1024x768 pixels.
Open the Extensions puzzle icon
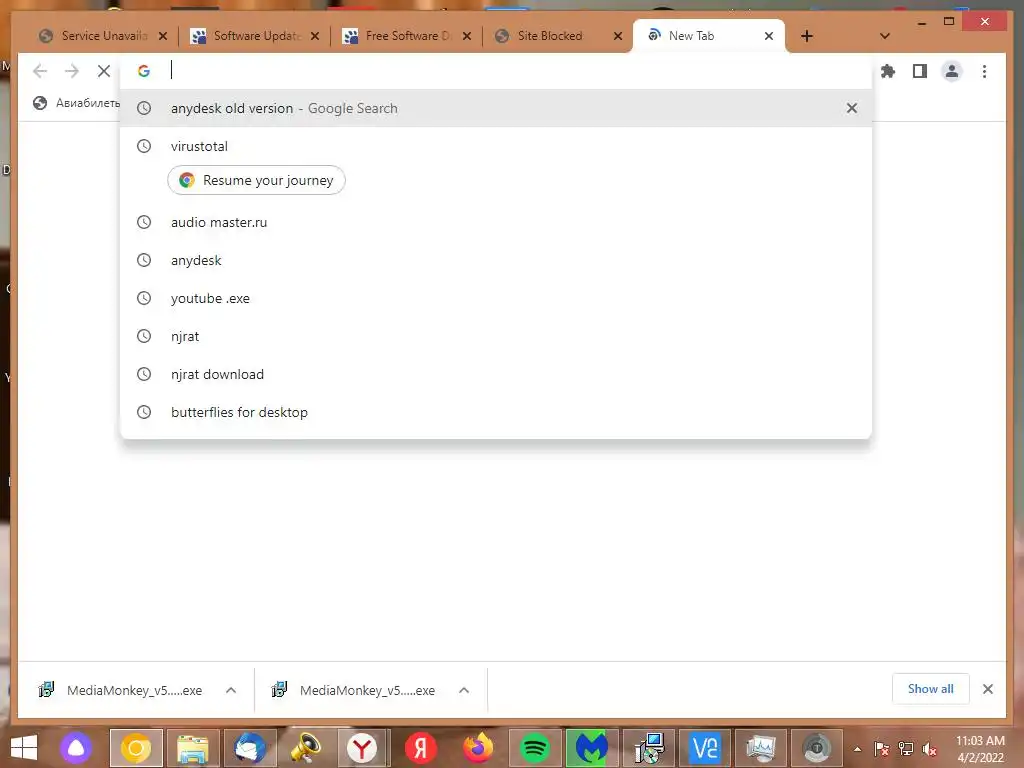point(888,71)
